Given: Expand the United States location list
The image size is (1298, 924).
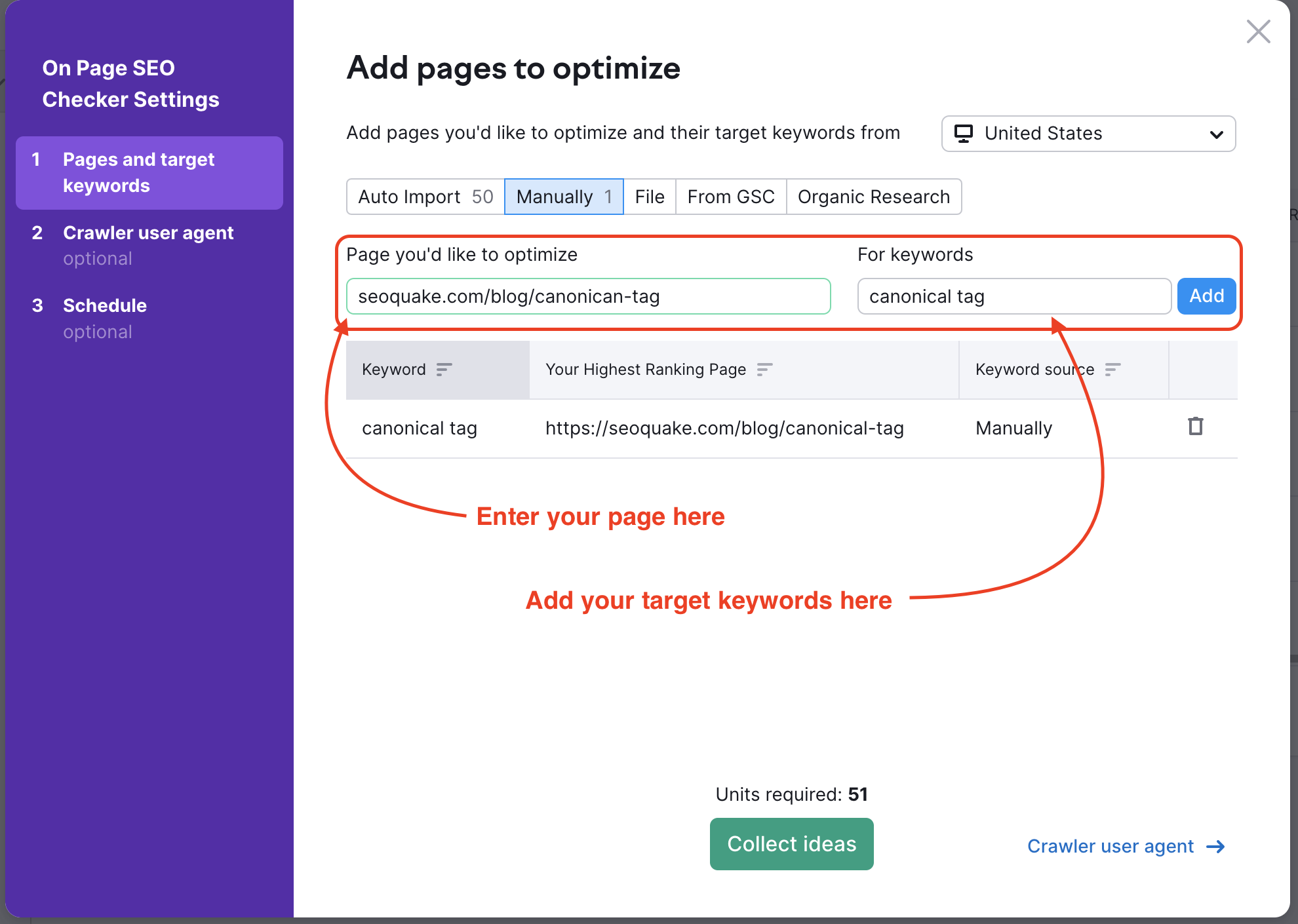Looking at the screenshot, I should click(1088, 134).
